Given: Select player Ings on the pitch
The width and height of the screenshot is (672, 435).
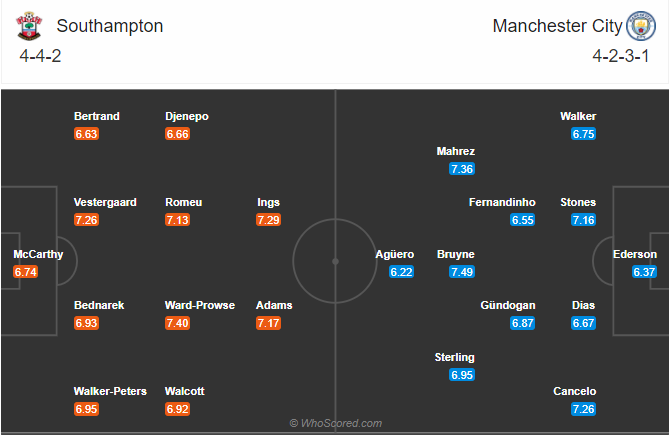Looking at the screenshot, I should pyautogui.click(x=269, y=202).
